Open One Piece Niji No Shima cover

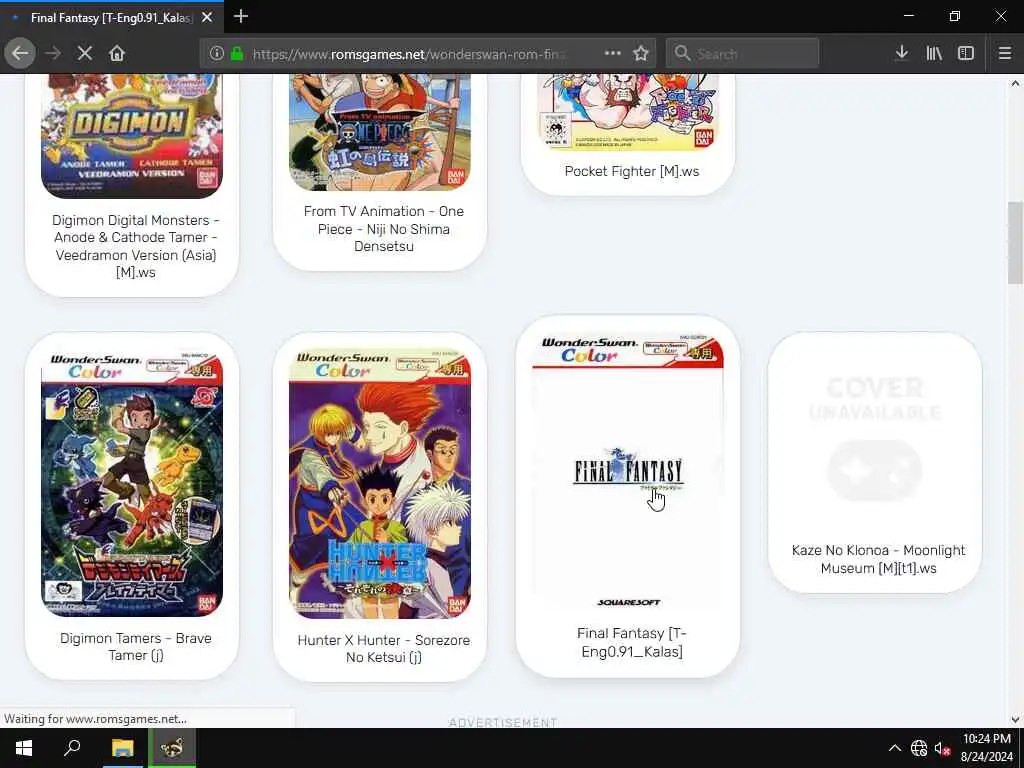(379, 132)
